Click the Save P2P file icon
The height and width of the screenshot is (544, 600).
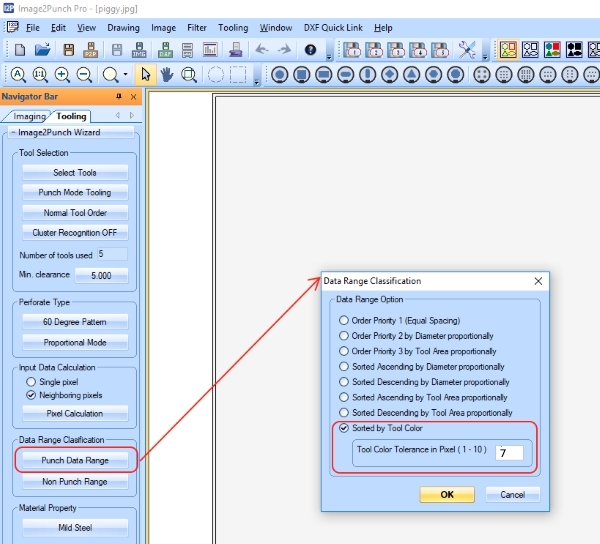(x=91, y=50)
